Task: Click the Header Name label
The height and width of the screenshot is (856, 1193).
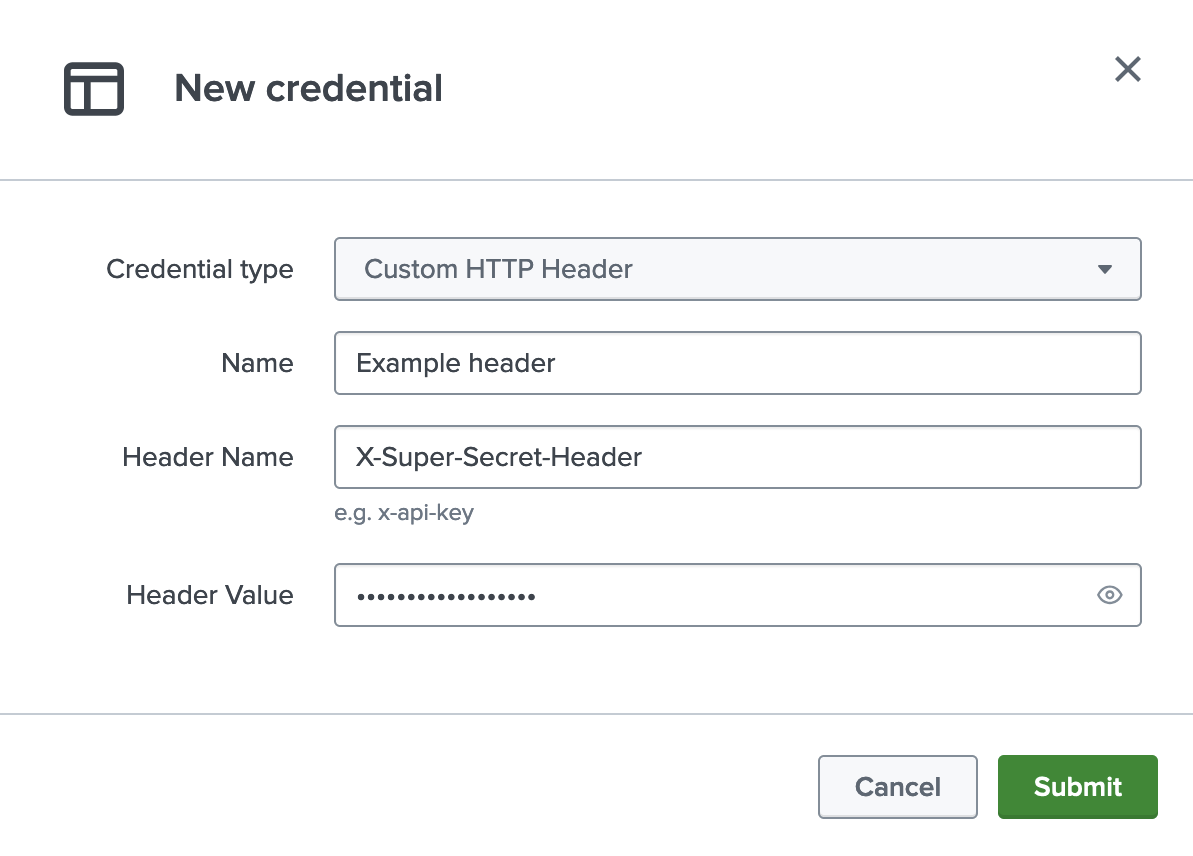Action: tap(207, 457)
